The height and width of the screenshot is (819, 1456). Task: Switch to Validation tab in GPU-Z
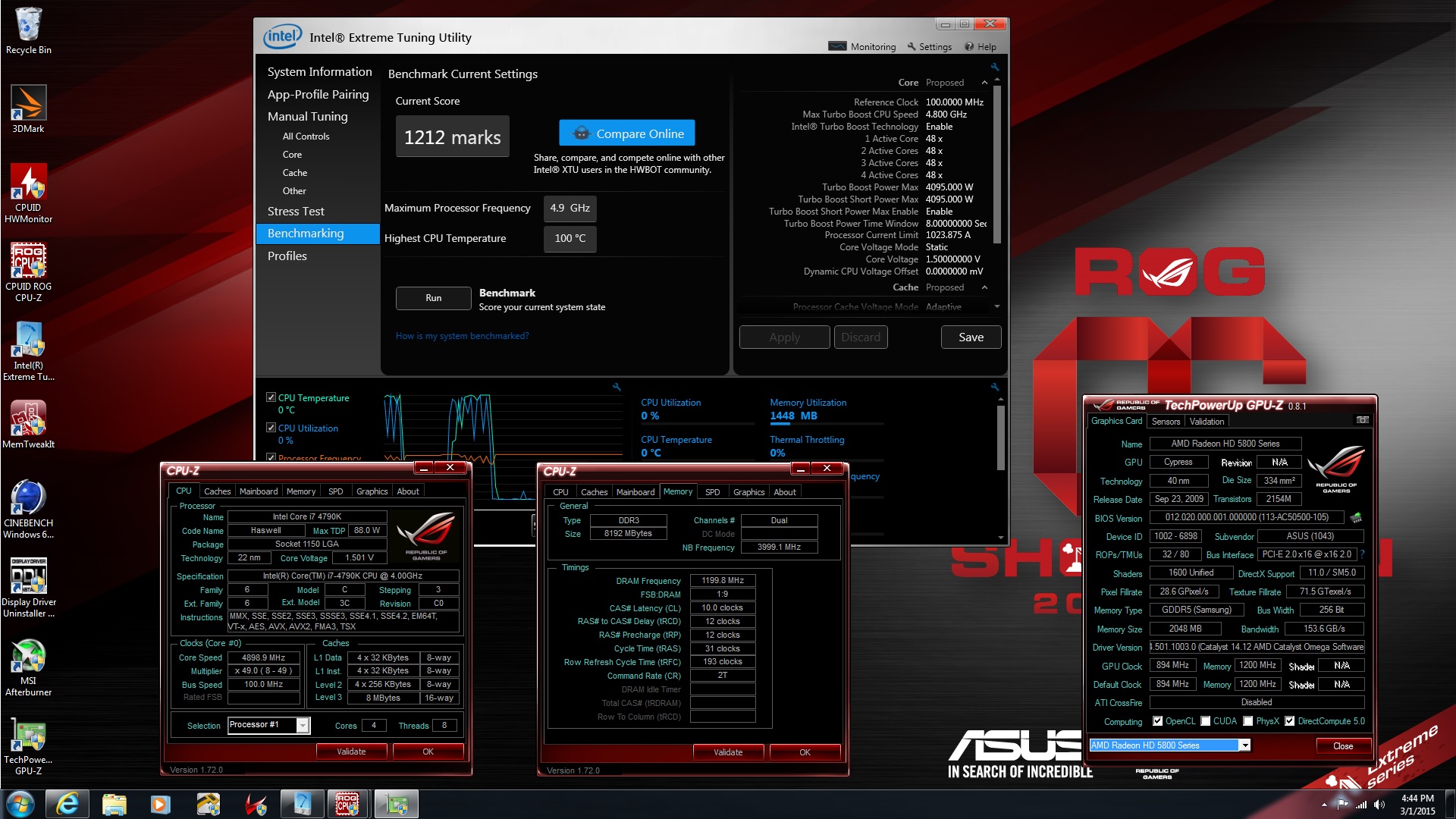click(x=1207, y=422)
